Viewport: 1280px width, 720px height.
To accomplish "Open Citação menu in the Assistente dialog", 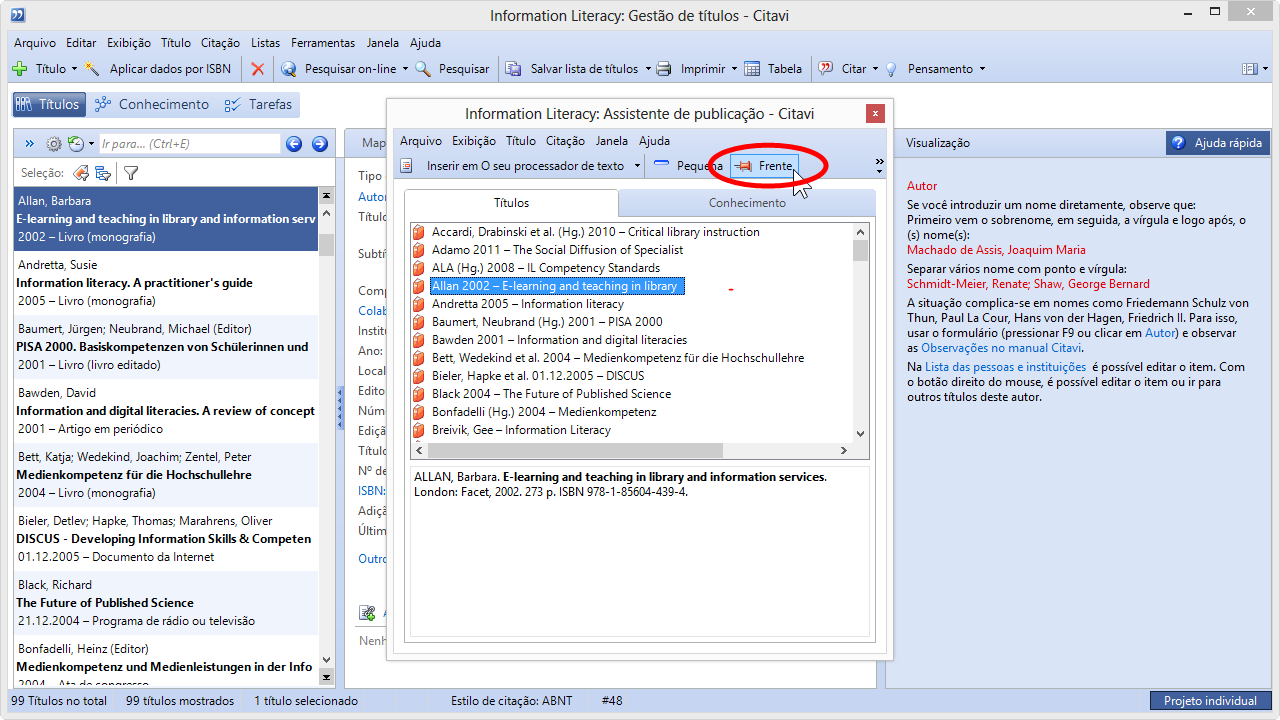I will [x=565, y=141].
